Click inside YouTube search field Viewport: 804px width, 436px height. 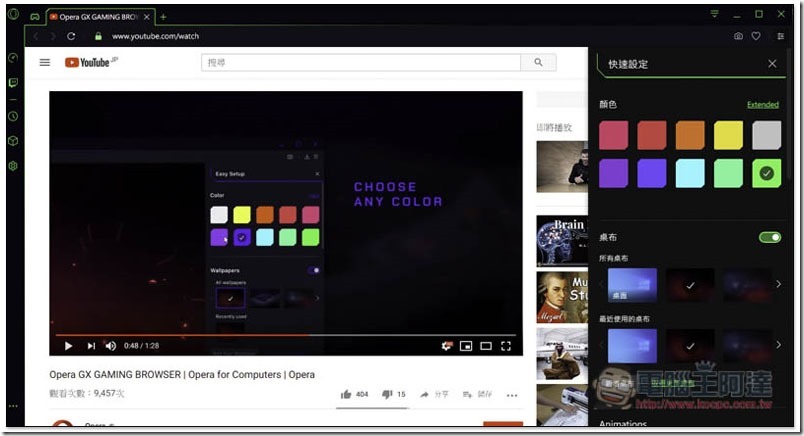pyautogui.click(x=361, y=63)
